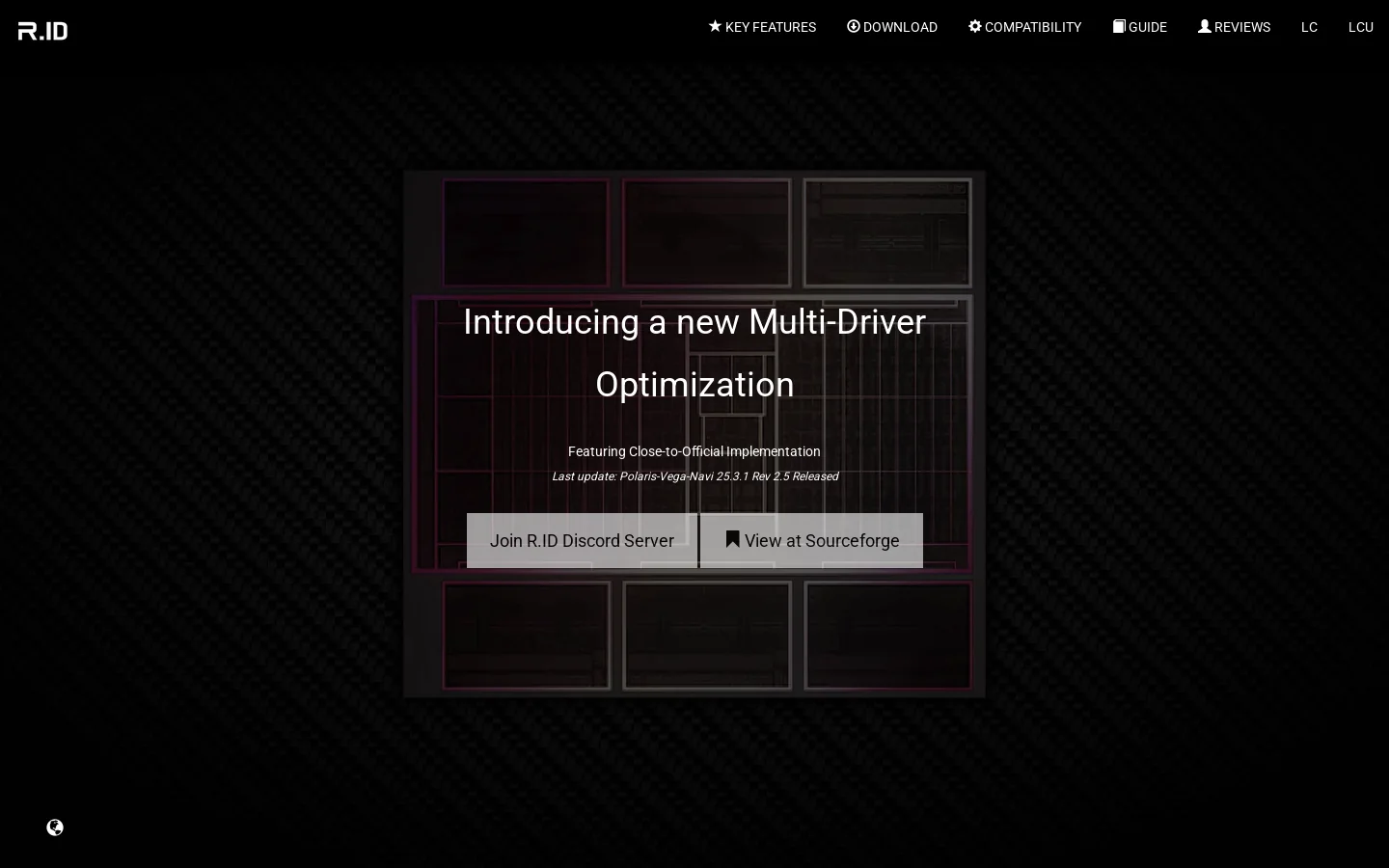1389x868 pixels.
Task: Click the gear icon beside Compatibility
Action: [974, 26]
